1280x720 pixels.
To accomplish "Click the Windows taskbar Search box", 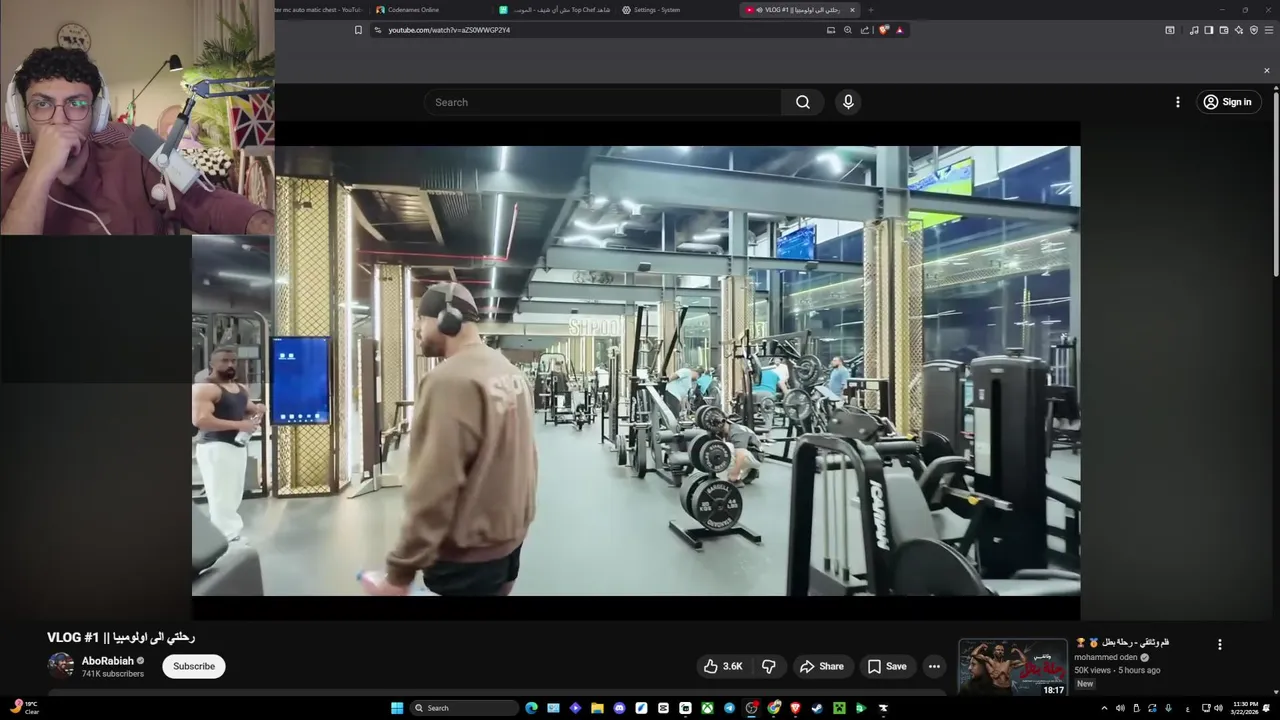I will [464, 708].
